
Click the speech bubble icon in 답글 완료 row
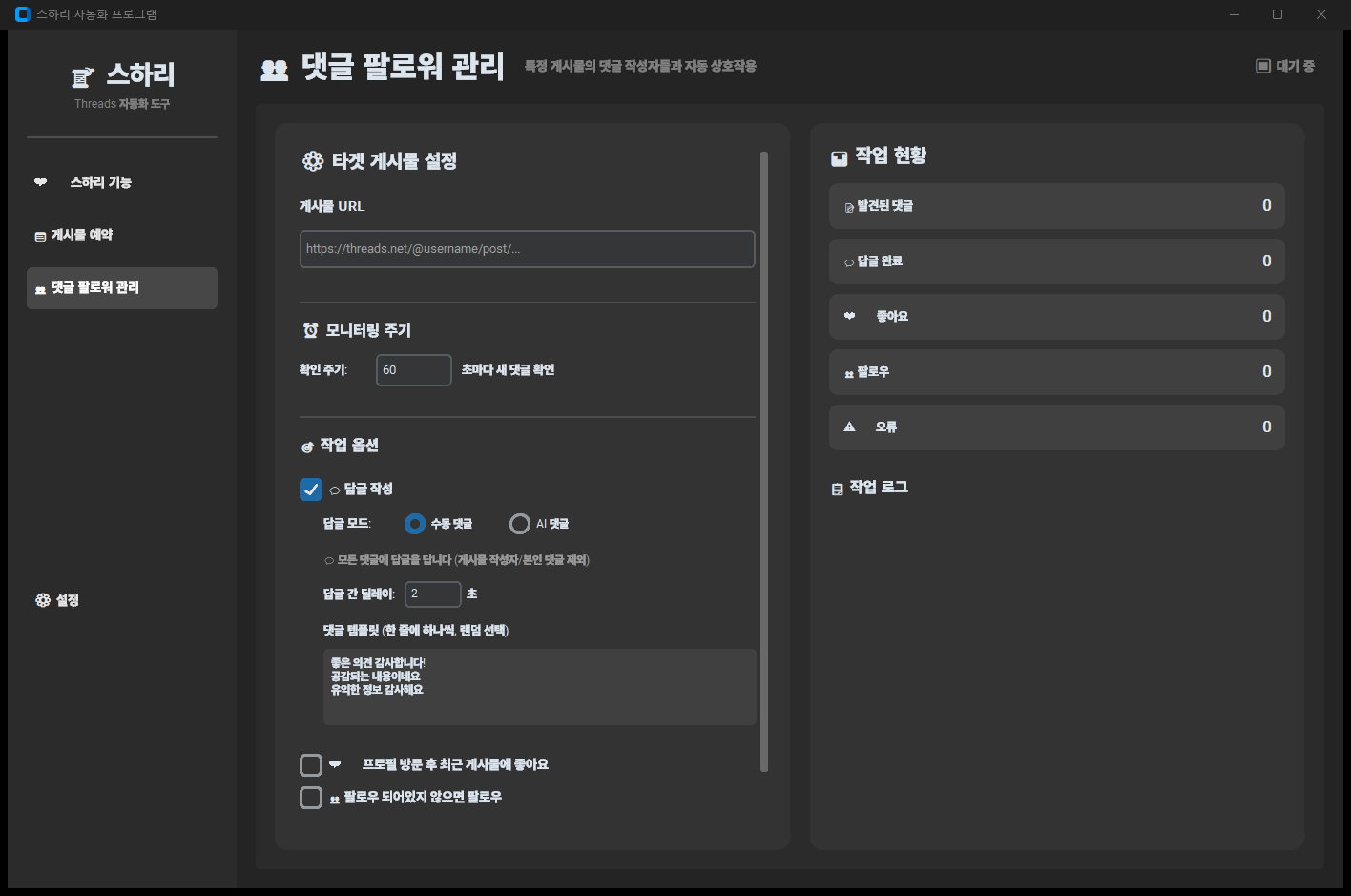849,262
